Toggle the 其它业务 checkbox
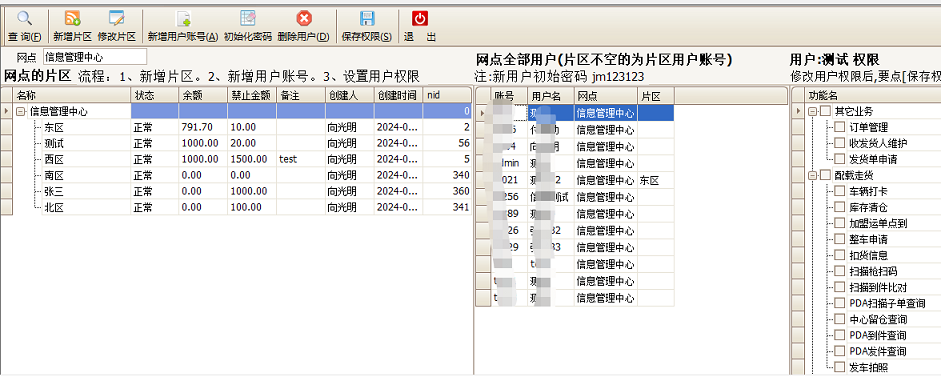Viewport: 941px width, 376px height. click(826, 112)
